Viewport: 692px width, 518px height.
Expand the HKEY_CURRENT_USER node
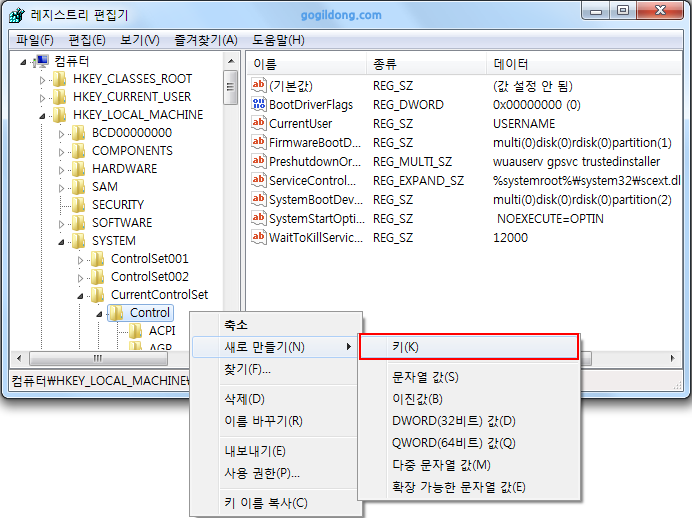coord(42,98)
